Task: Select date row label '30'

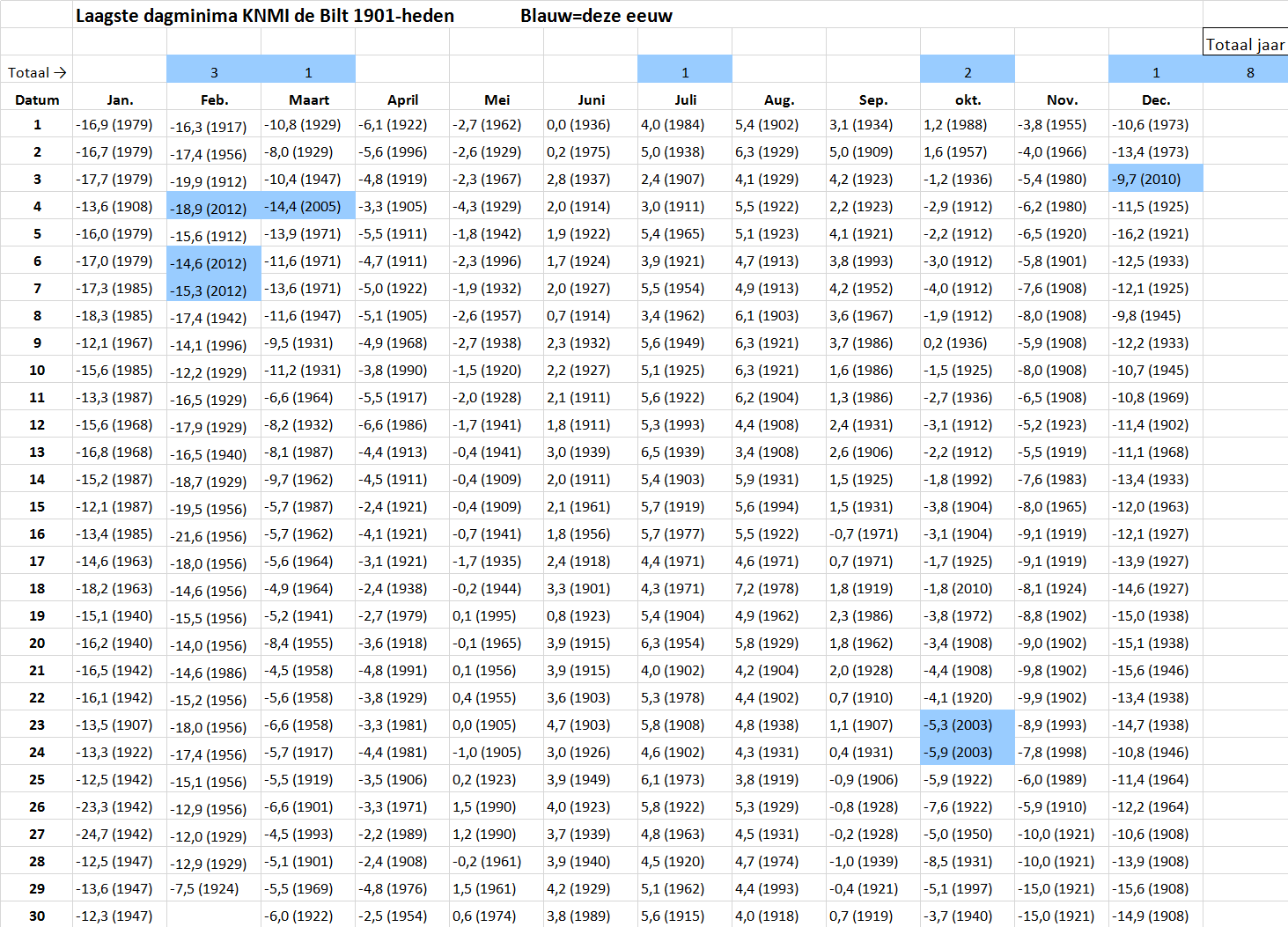Action: 37,916
